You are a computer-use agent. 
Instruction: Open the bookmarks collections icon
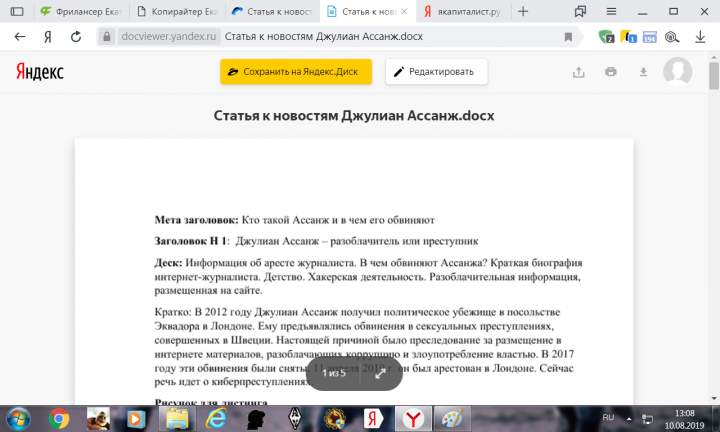(580, 11)
